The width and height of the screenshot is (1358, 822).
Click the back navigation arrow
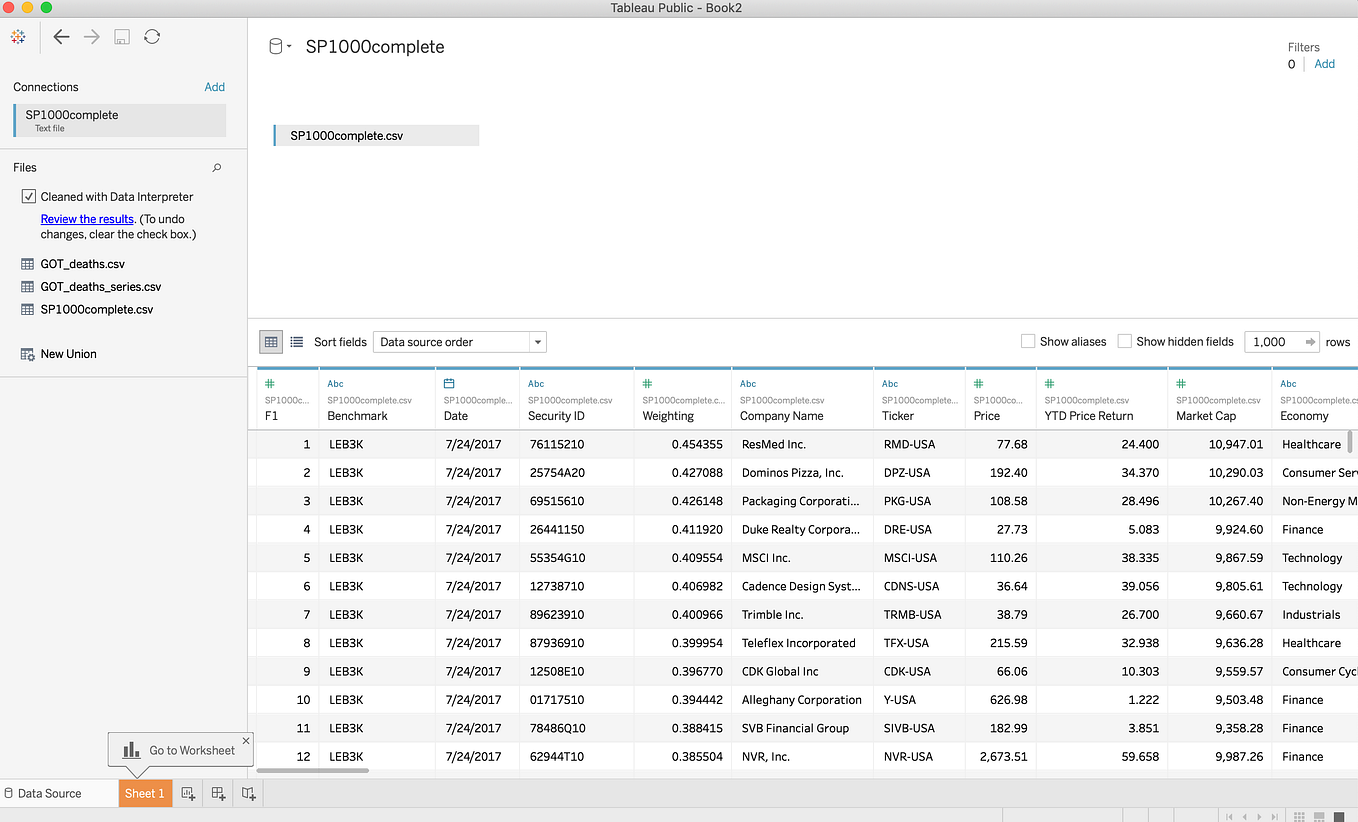[61, 36]
